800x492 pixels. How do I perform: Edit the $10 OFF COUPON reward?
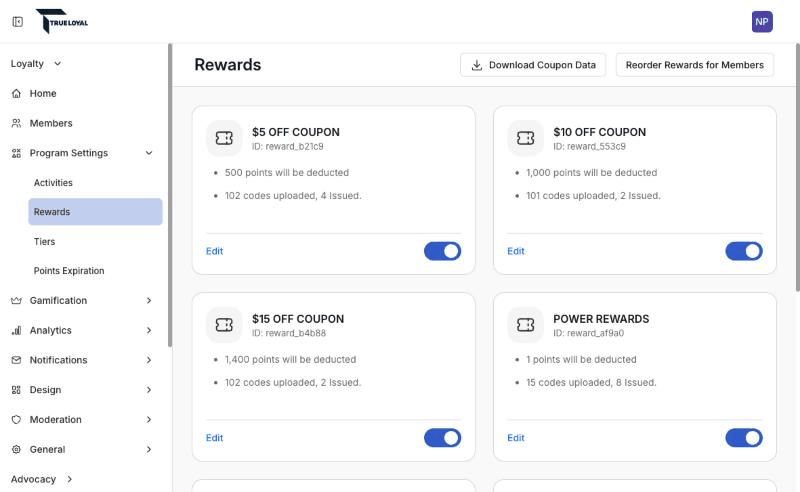click(x=516, y=251)
